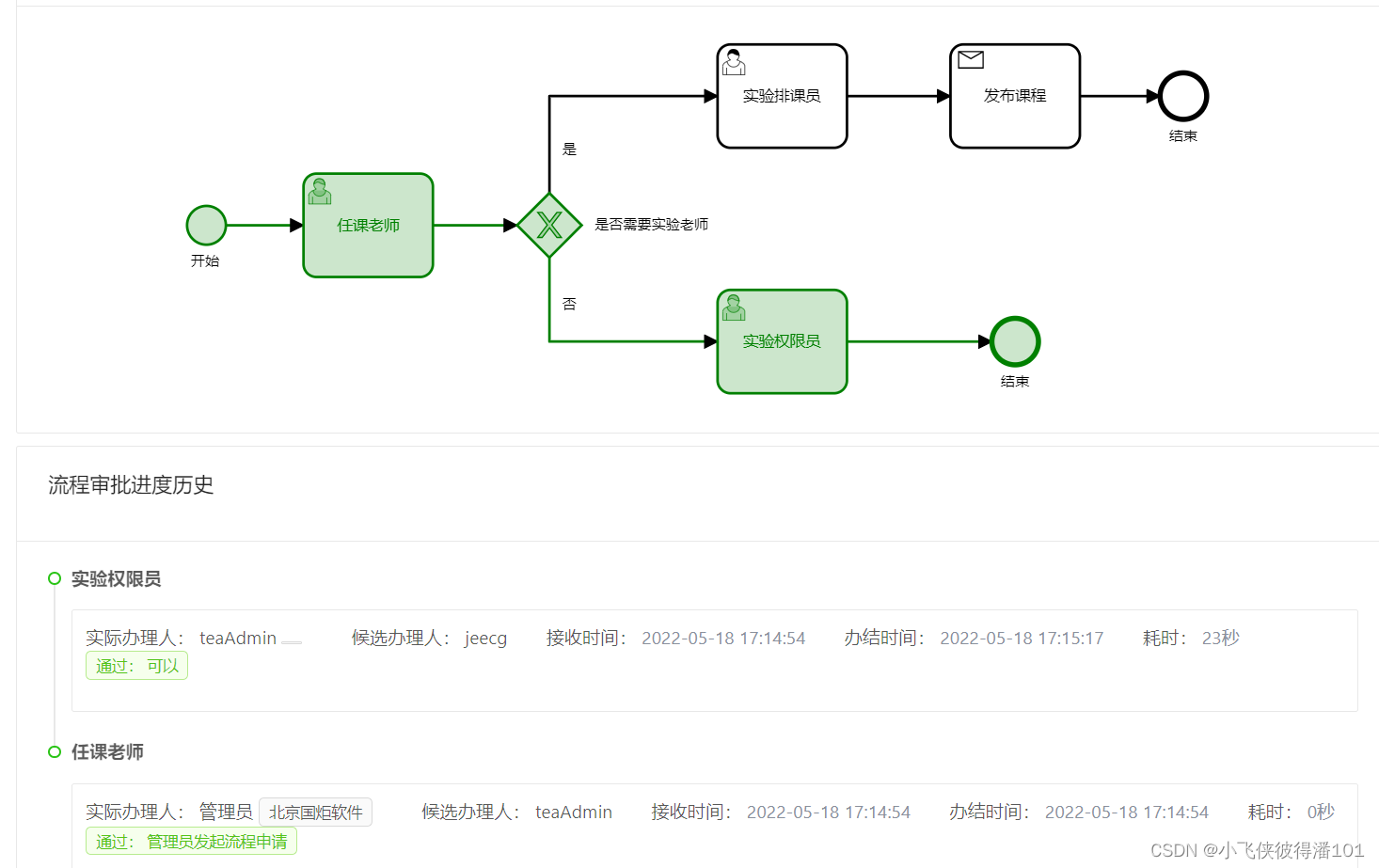This screenshot has height=868, width=1379.
Task: Click the 通过：管理员发起流程申请 tag
Action: [190, 841]
